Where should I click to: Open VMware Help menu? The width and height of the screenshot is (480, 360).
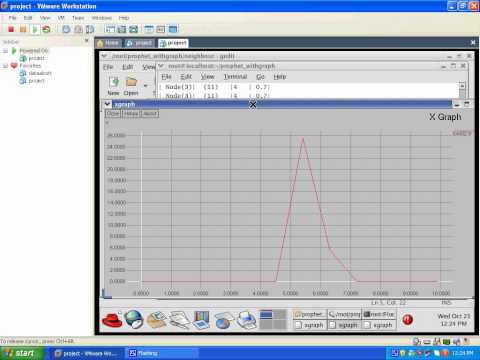coord(124,18)
